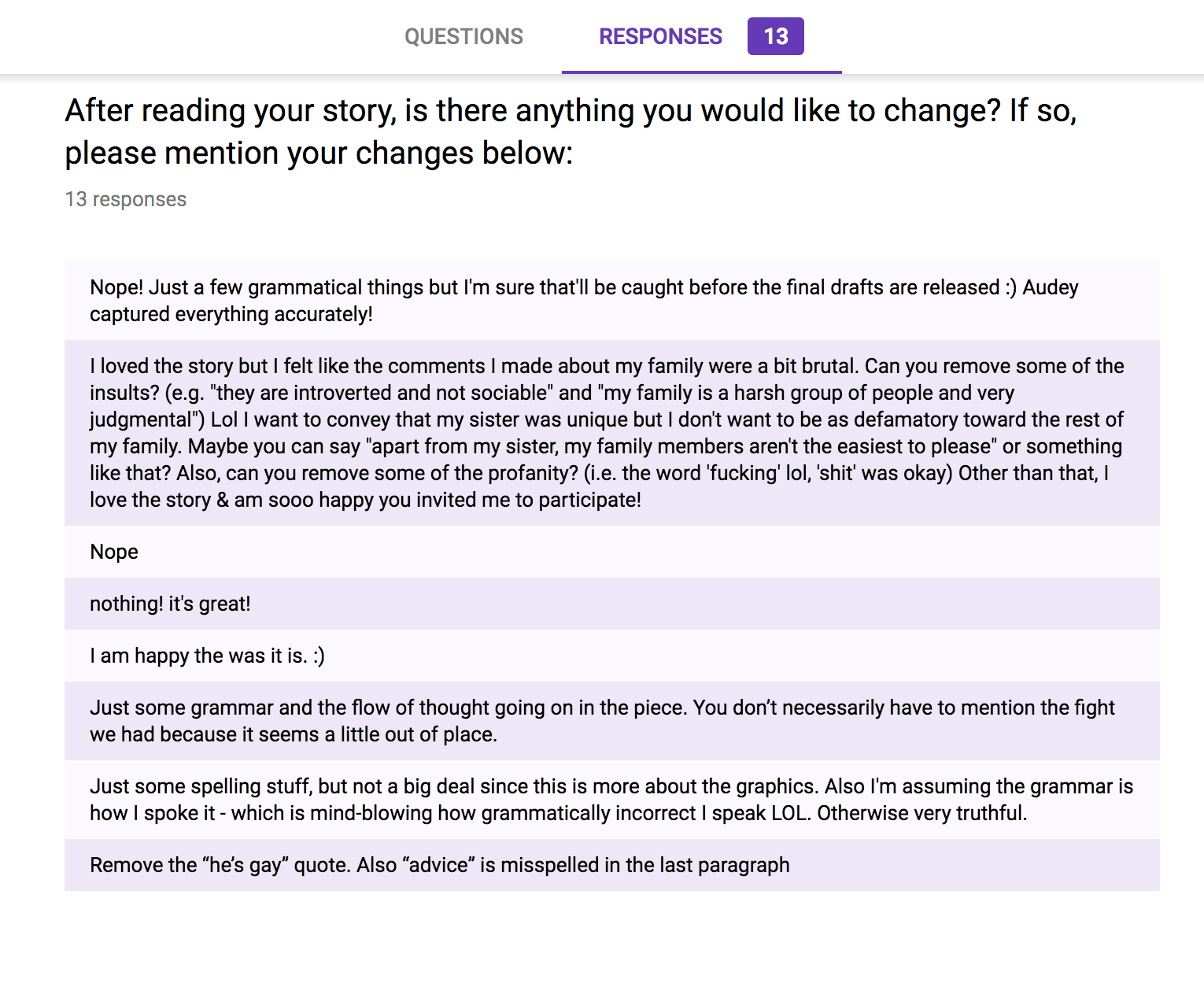Click the response about grammar and flow of thought
1204x998 pixels.
point(602,721)
